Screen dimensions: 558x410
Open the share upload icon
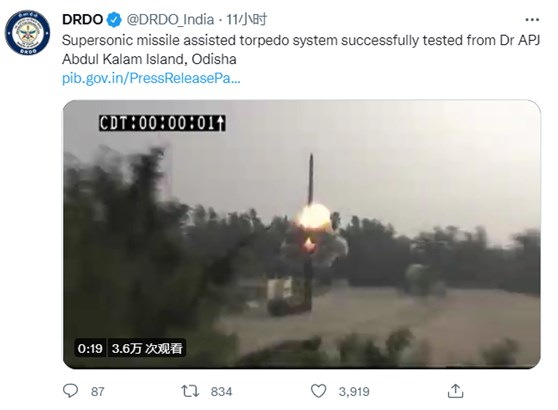(x=455, y=391)
